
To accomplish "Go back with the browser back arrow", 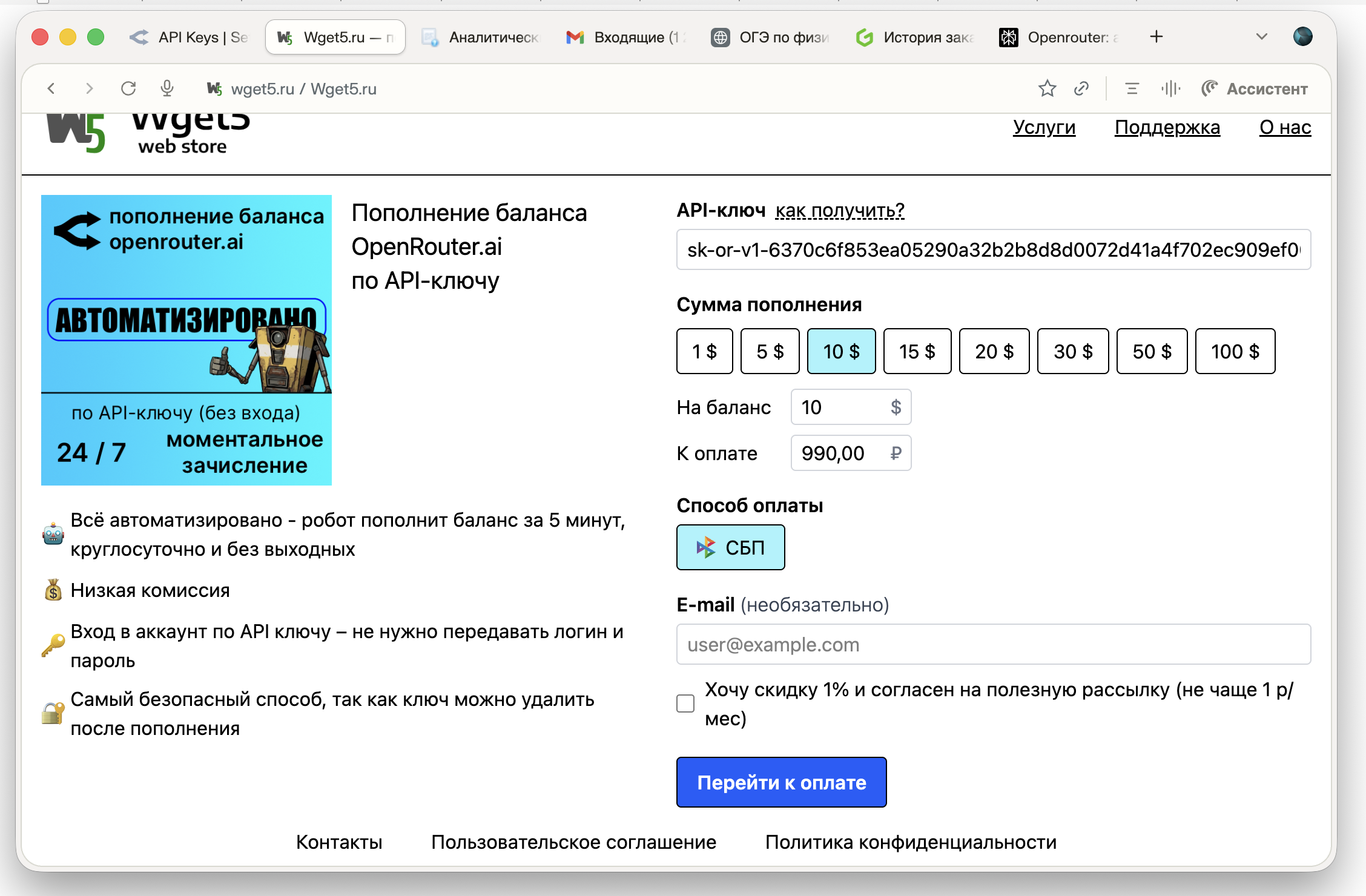I will coord(51,89).
